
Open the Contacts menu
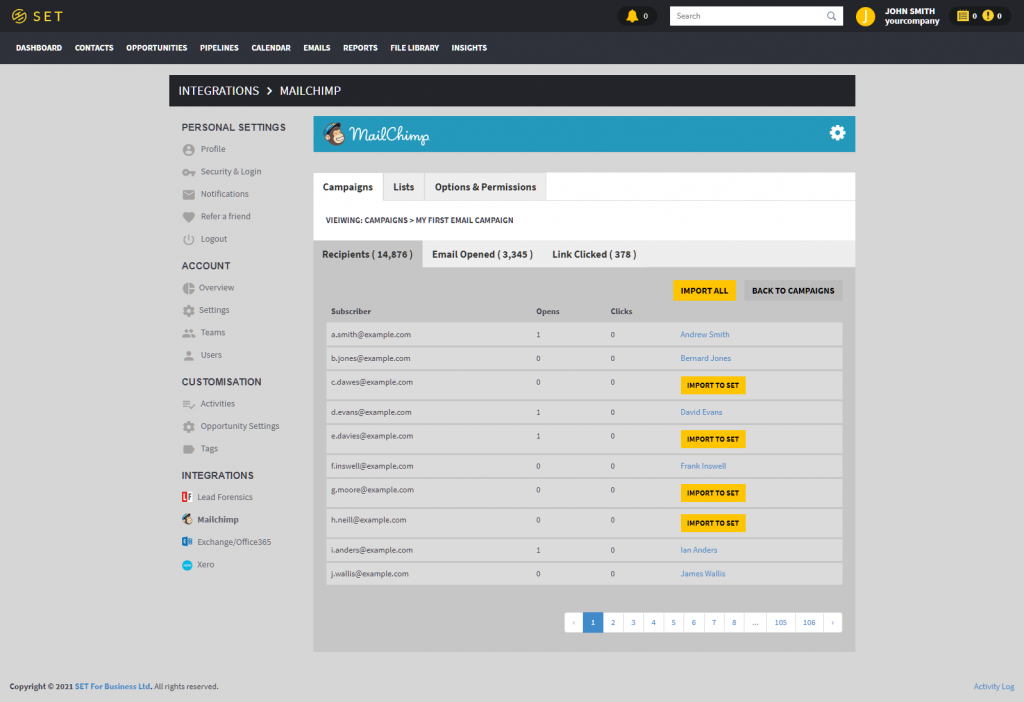click(x=94, y=48)
